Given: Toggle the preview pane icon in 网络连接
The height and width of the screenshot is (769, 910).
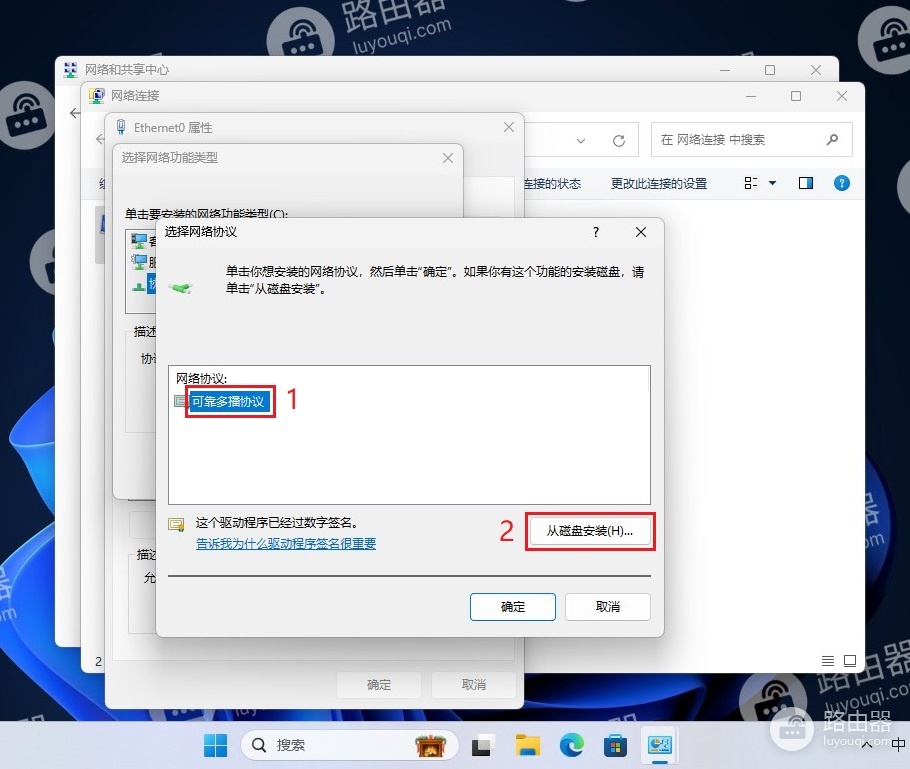Looking at the screenshot, I should [806, 183].
